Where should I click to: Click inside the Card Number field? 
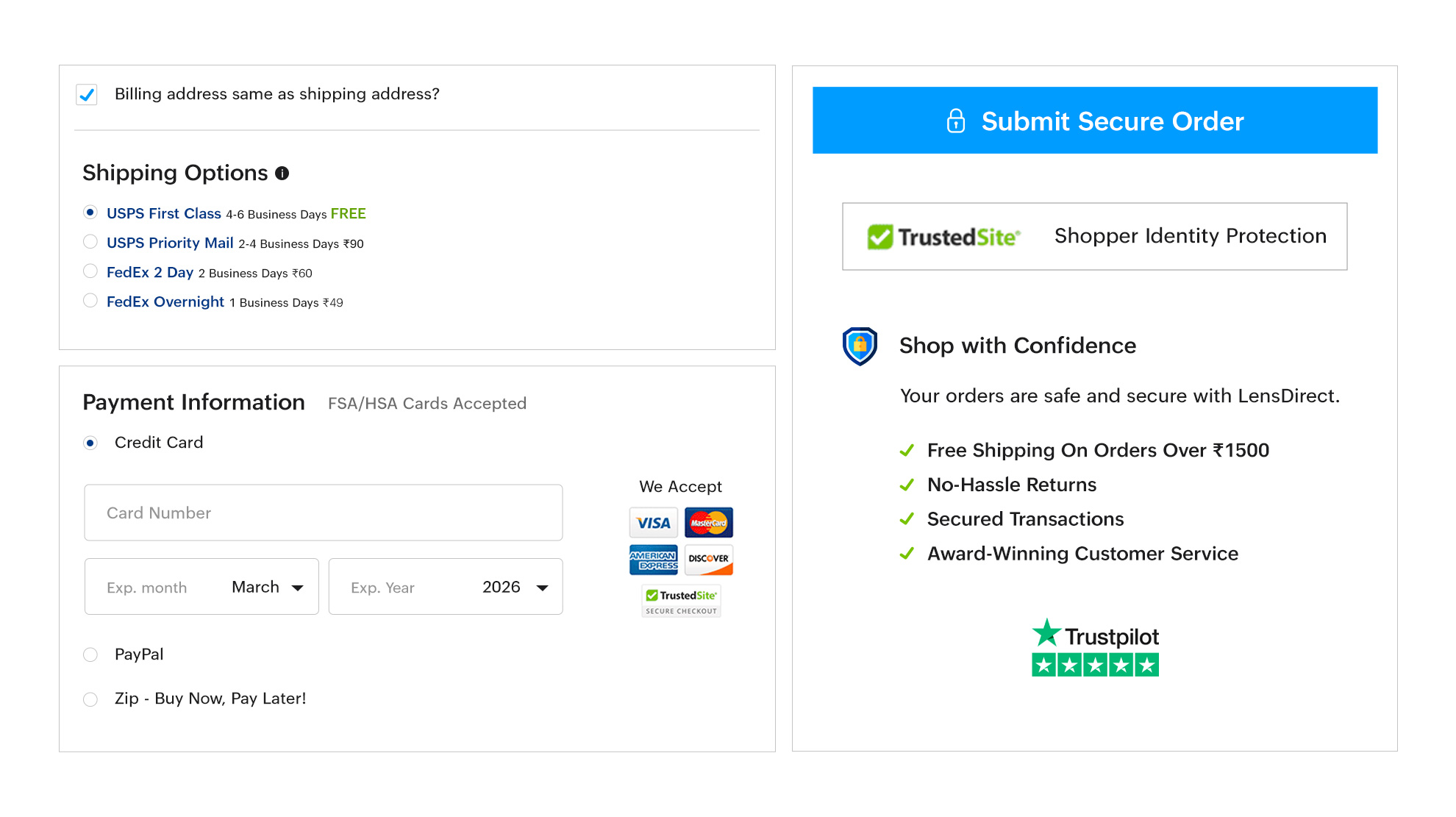click(323, 513)
